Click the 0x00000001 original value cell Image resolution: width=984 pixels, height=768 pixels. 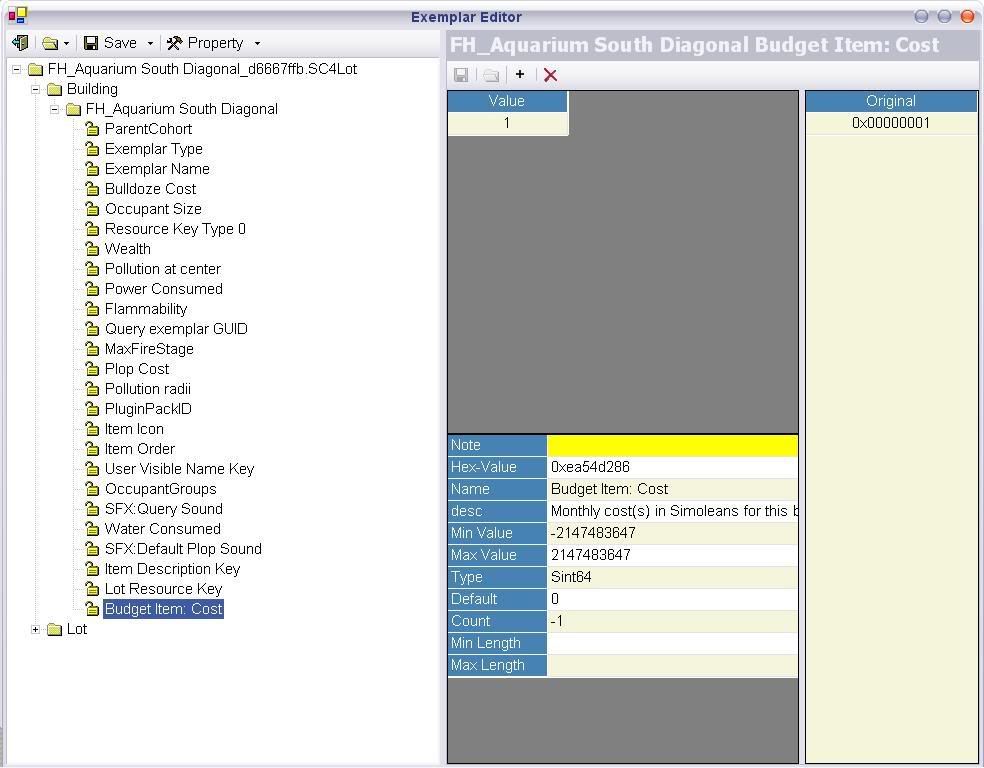tap(891, 123)
